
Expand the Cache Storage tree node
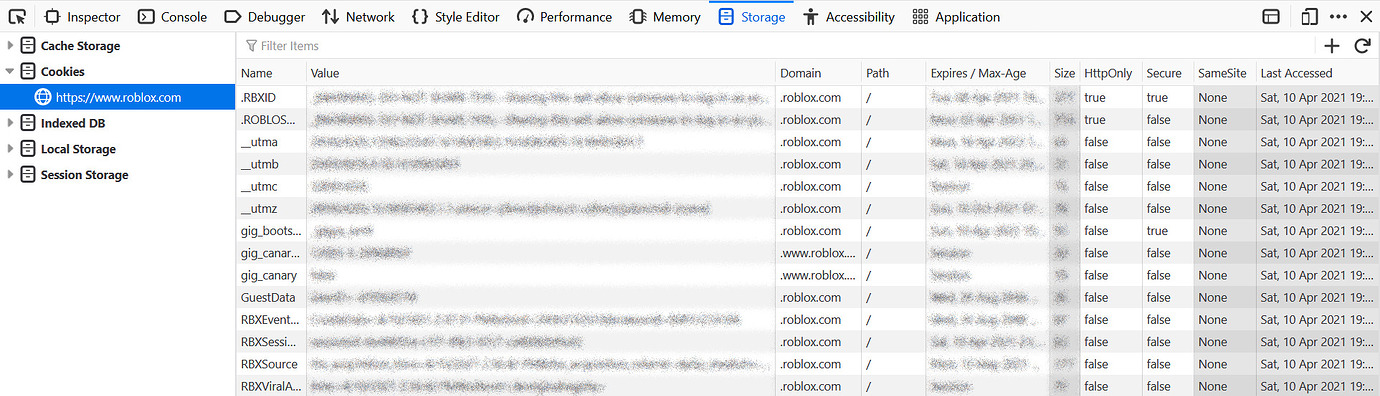click(10, 46)
